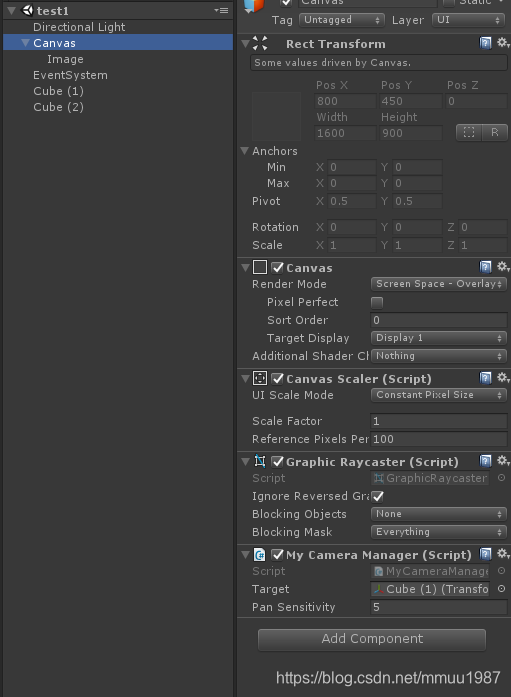The width and height of the screenshot is (511, 697).
Task: Toggle raw edit mode R button
Action: pos(495,132)
